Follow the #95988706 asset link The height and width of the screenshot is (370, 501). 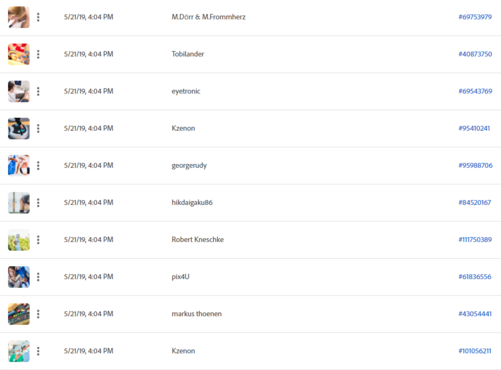pos(475,165)
